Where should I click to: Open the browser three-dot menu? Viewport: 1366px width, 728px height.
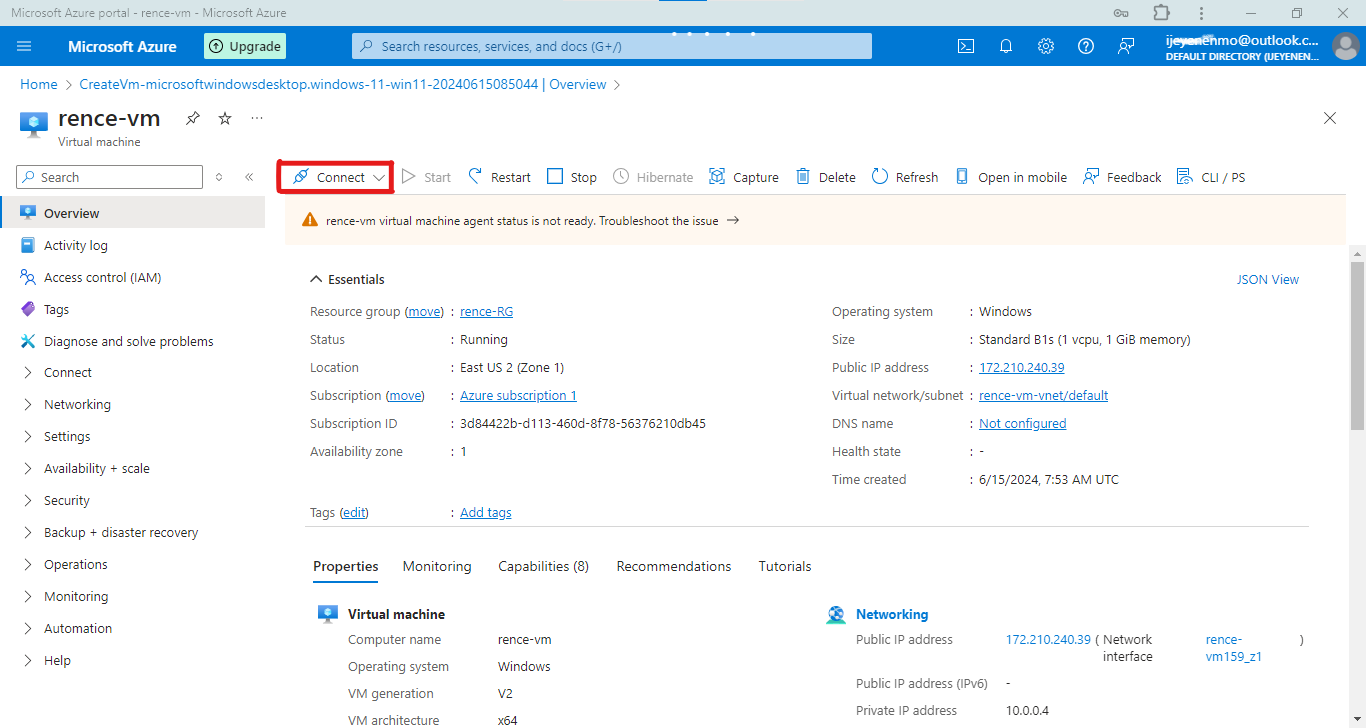coord(1200,12)
